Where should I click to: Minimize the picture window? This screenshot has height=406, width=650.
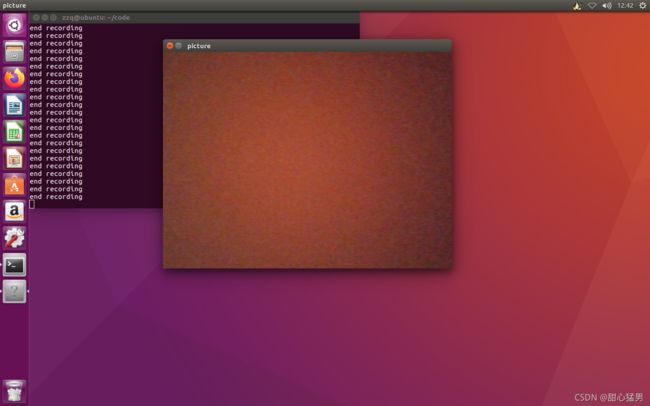click(x=179, y=46)
